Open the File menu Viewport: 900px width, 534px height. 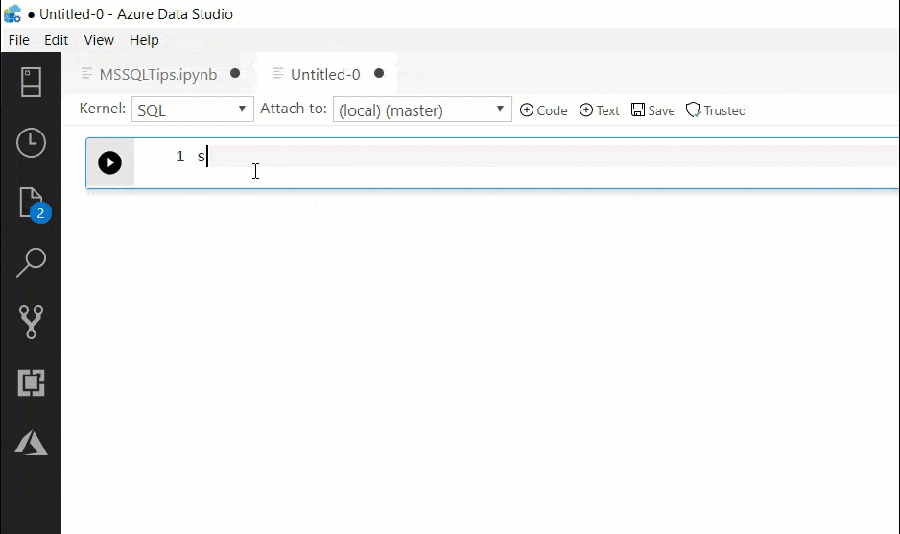point(19,40)
